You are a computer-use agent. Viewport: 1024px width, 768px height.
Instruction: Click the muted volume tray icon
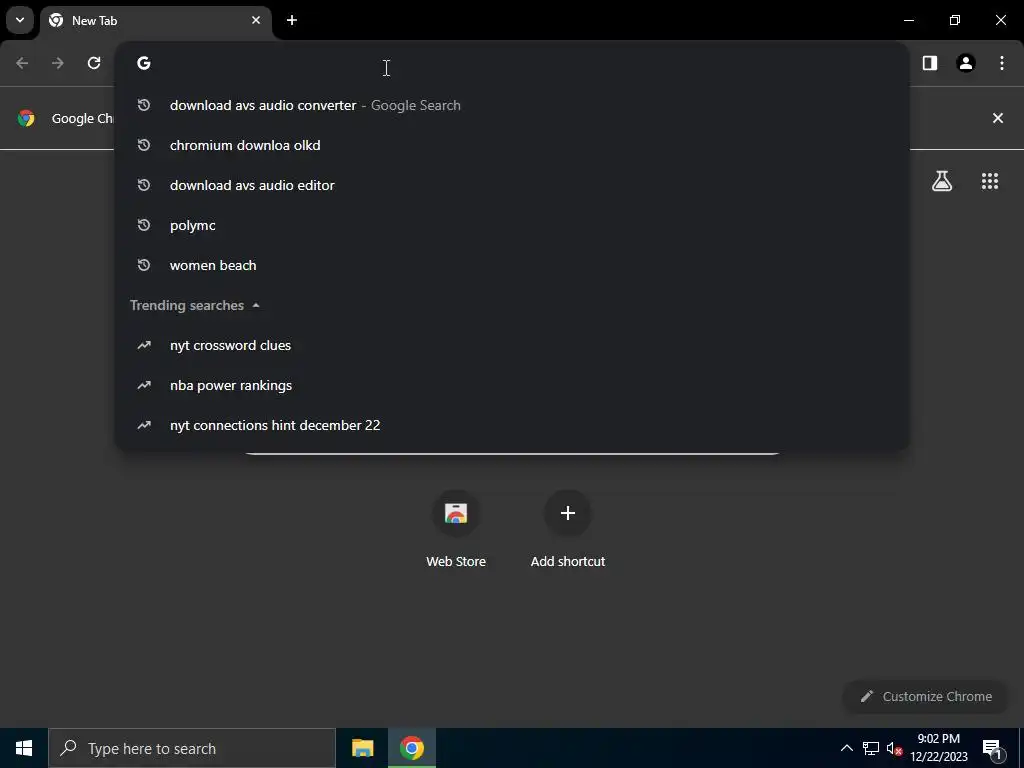(x=894, y=748)
